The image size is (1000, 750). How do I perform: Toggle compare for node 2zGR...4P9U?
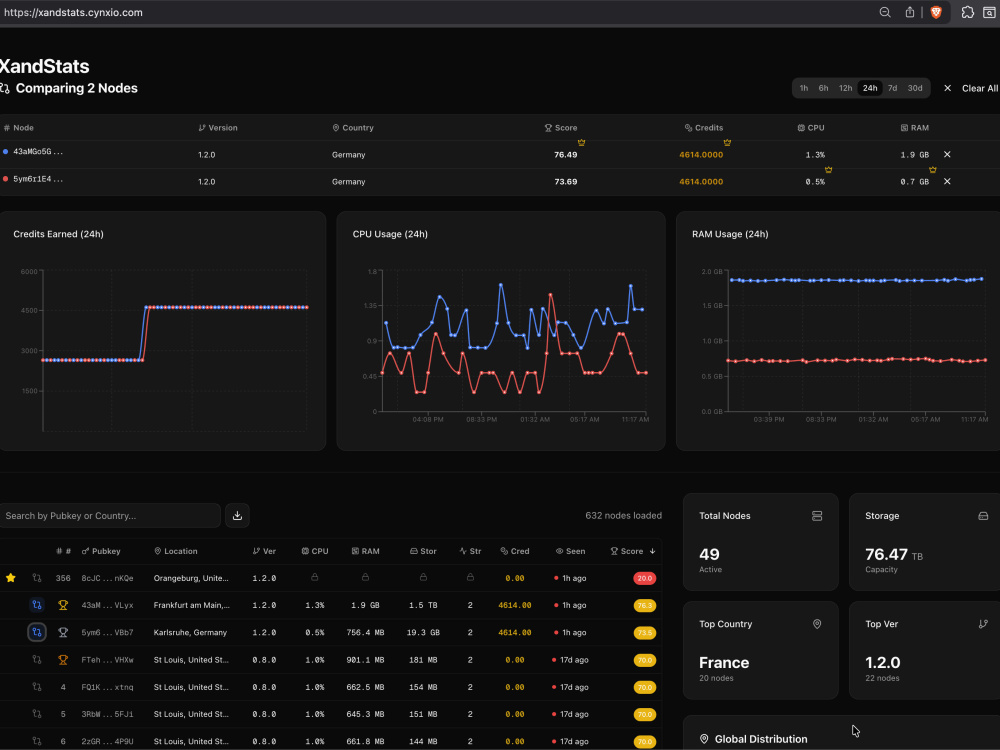point(37,741)
